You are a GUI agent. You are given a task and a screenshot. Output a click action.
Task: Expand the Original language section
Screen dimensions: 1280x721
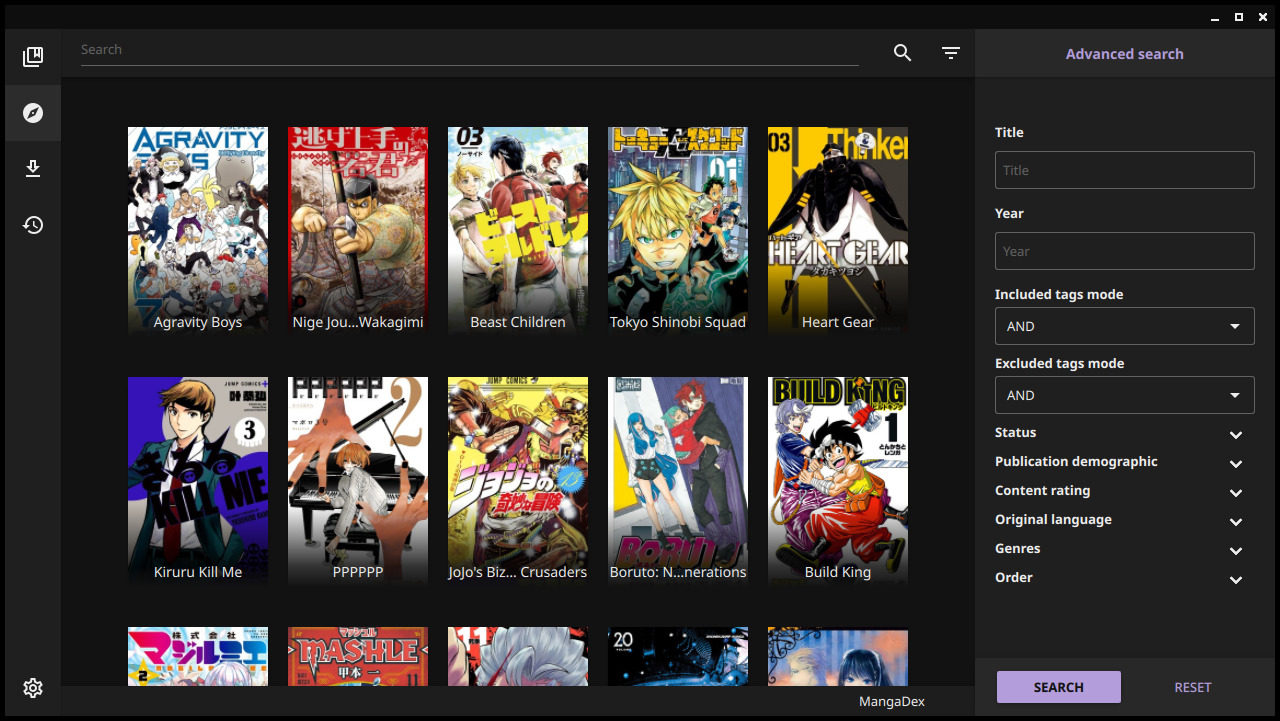(x=1125, y=520)
